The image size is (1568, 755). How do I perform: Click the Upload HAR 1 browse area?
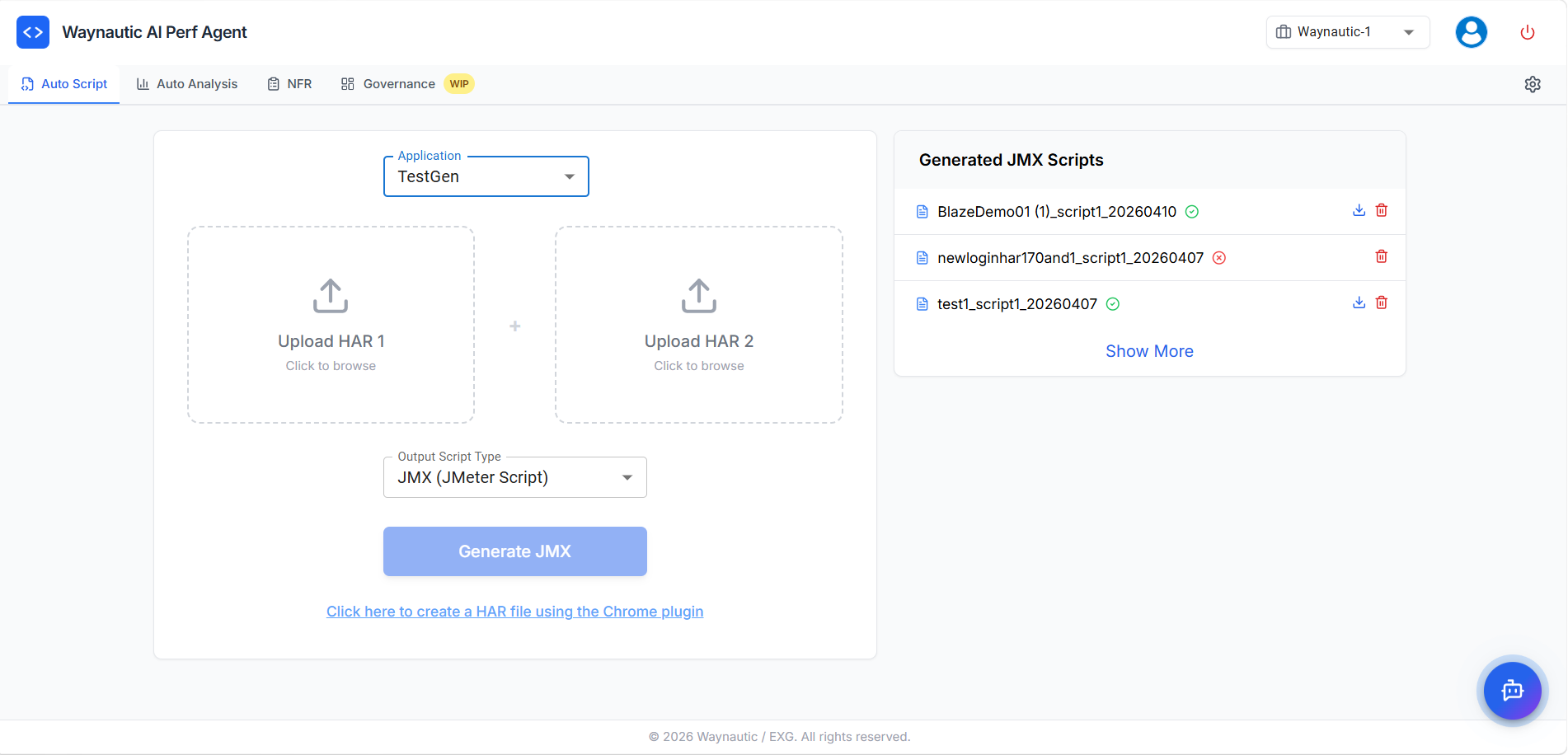[331, 325]
